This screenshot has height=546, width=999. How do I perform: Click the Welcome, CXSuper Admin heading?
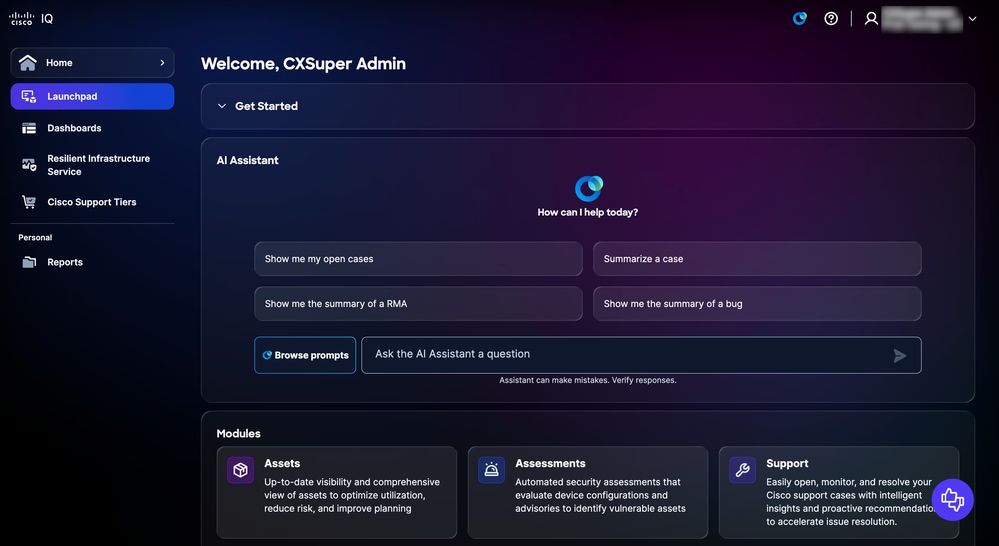[x=303, y=64]
